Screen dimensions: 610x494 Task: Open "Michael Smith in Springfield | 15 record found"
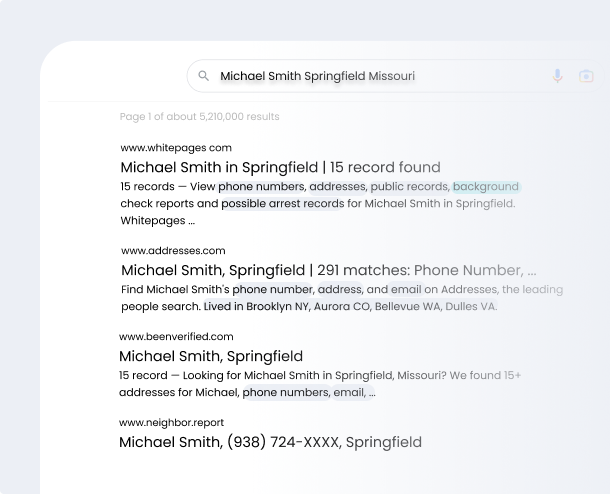[x=280, y=167]
